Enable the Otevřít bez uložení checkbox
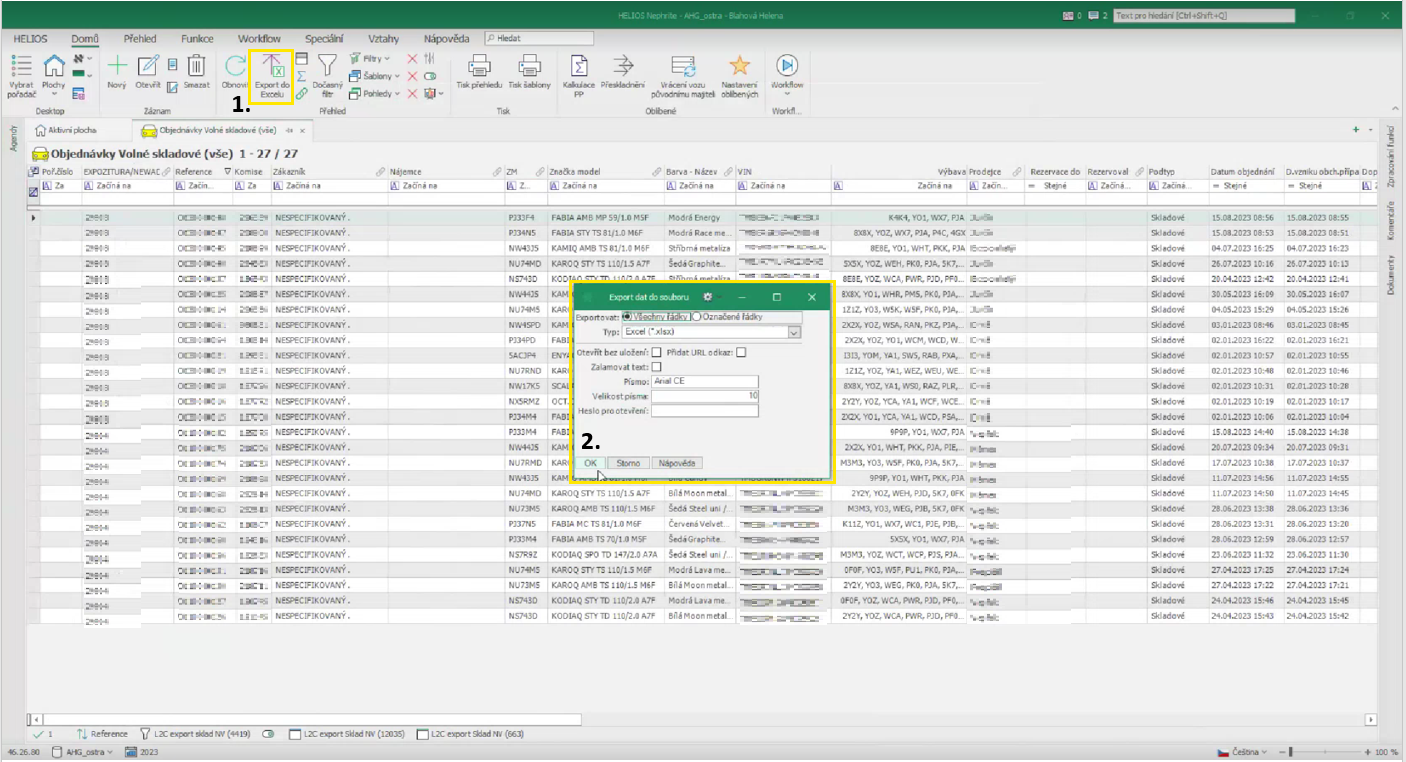This screenshot has width=1406, height=762. (657, 352)
